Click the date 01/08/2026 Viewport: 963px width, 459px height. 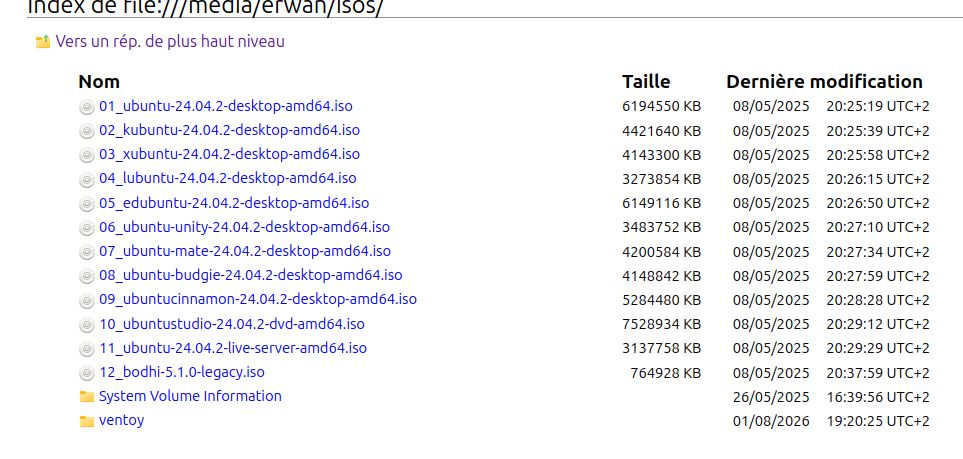pos(771,422)
